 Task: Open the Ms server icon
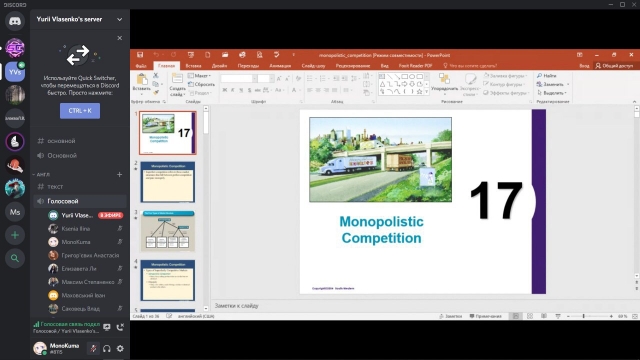(15, 212)
